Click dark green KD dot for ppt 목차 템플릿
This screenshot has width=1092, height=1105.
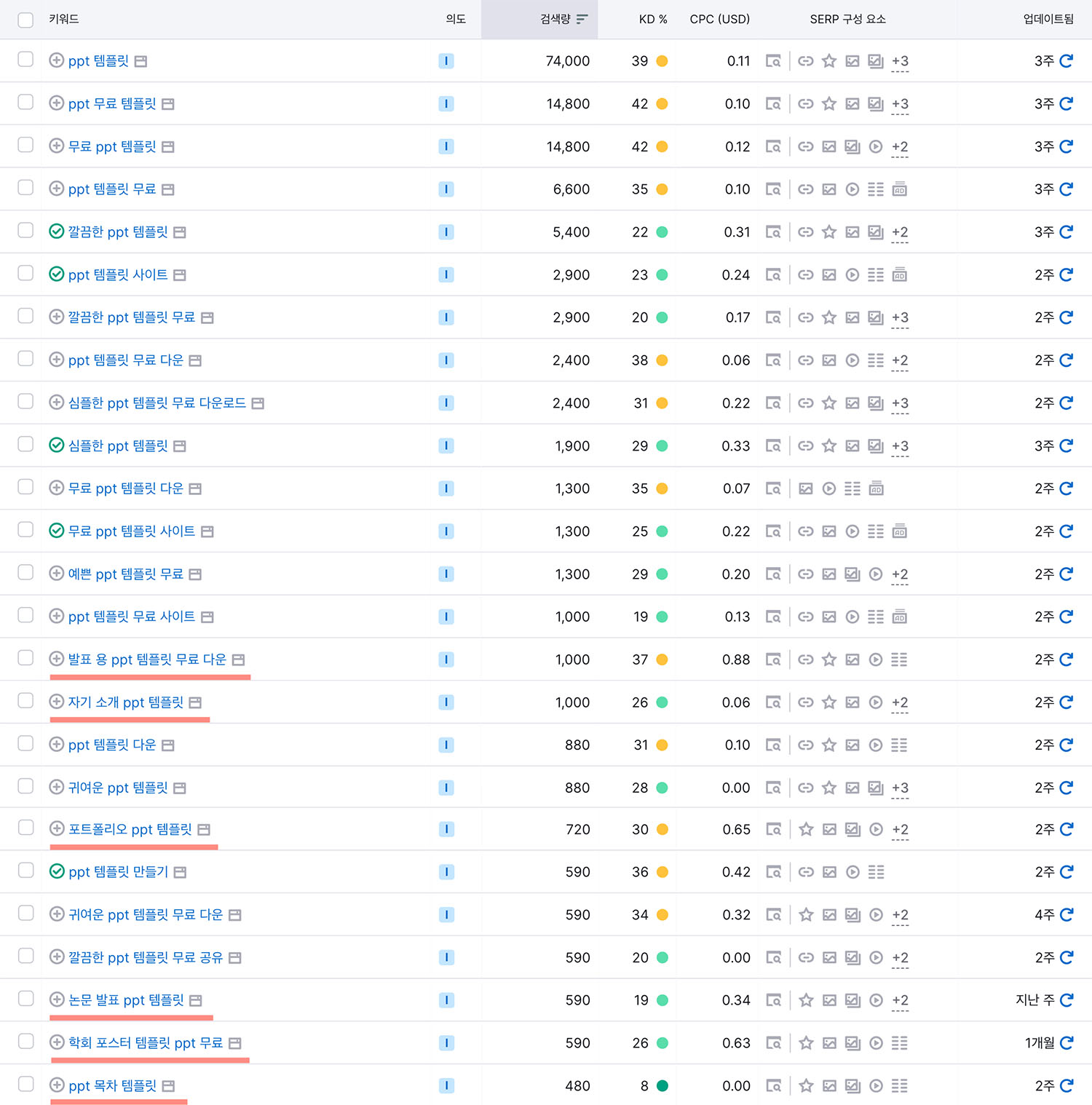tap(662, 1086)
